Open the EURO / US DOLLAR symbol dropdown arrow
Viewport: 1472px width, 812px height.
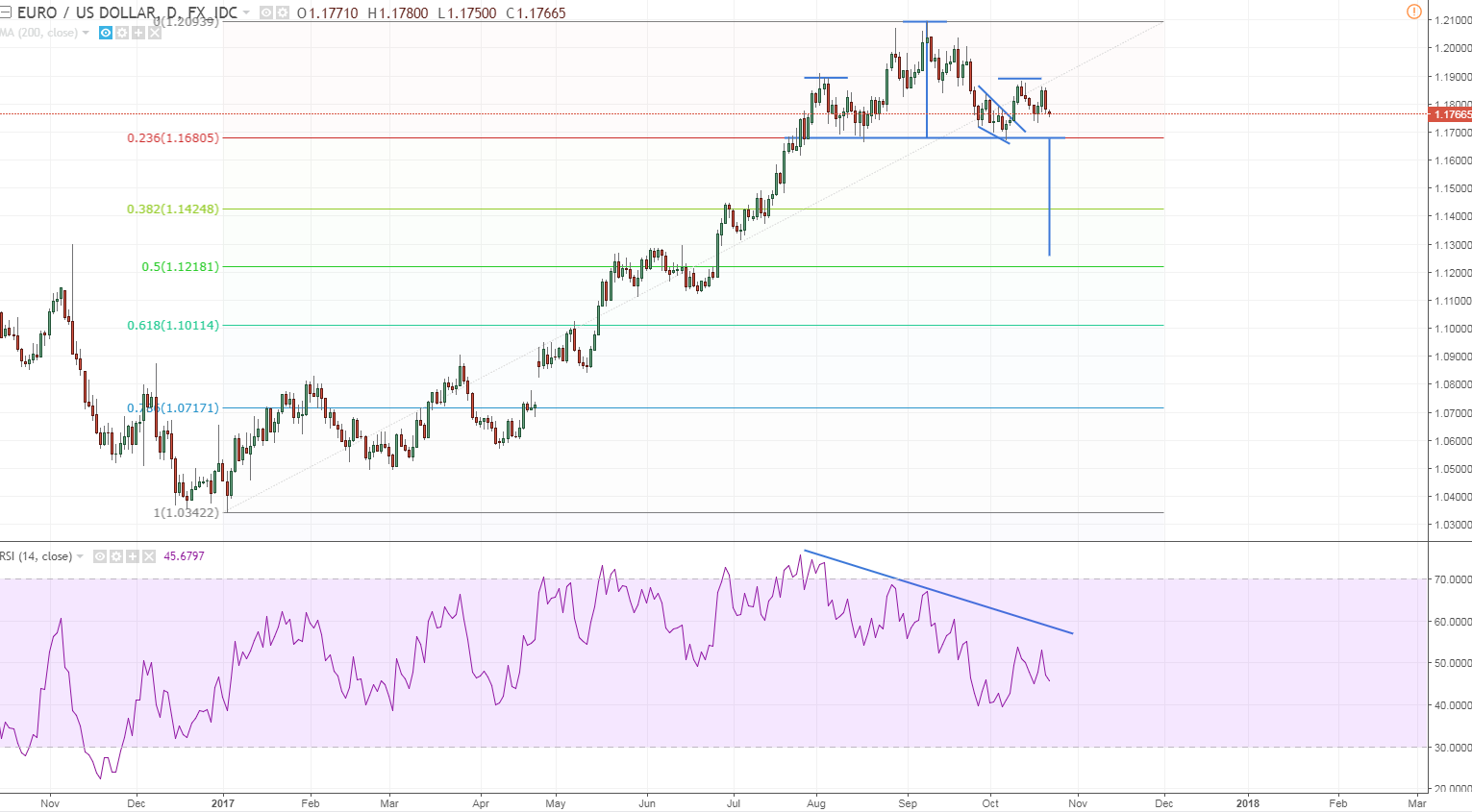coord(247,12)
